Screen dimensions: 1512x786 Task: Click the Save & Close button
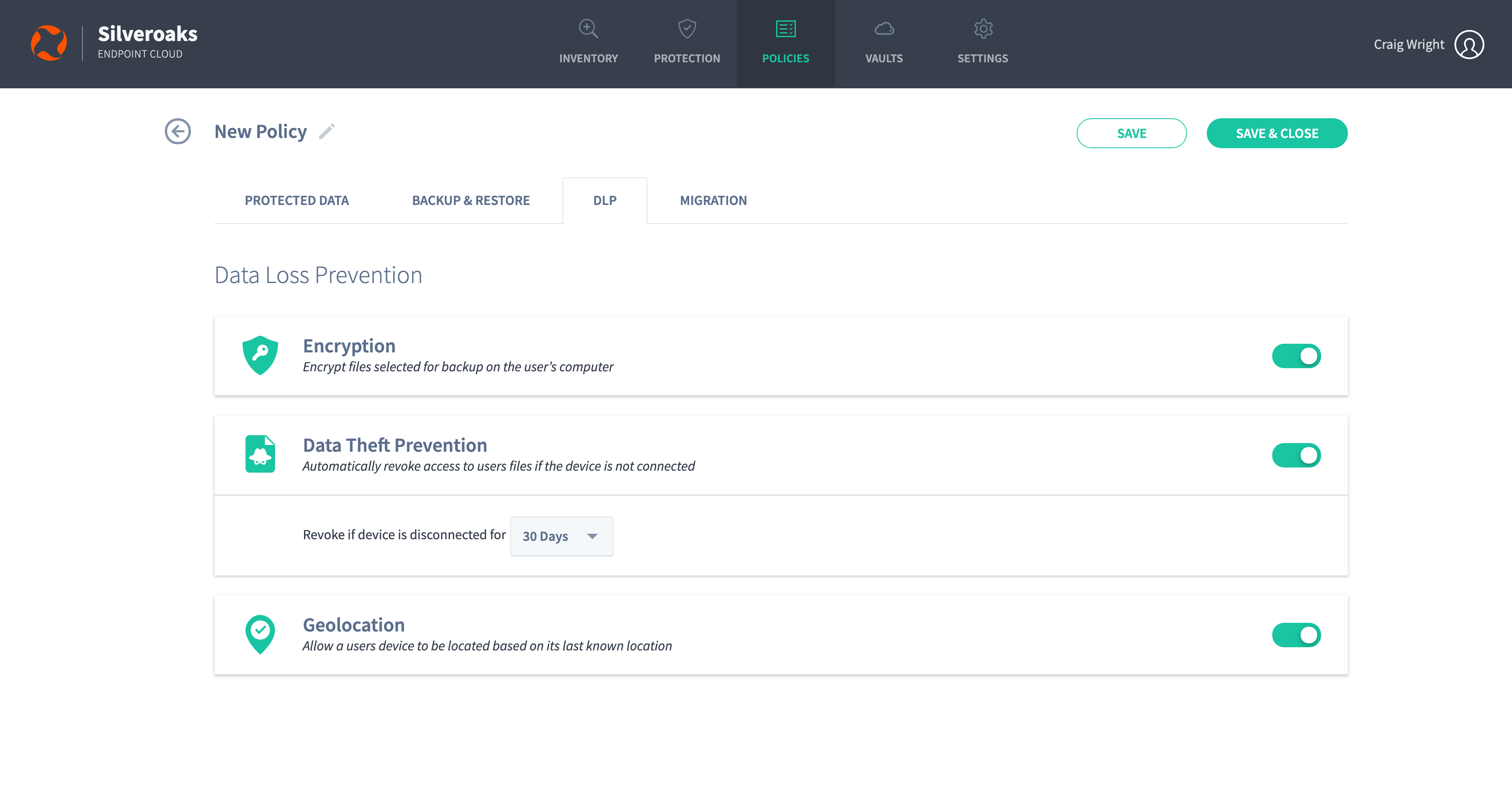coord(1277,133)
